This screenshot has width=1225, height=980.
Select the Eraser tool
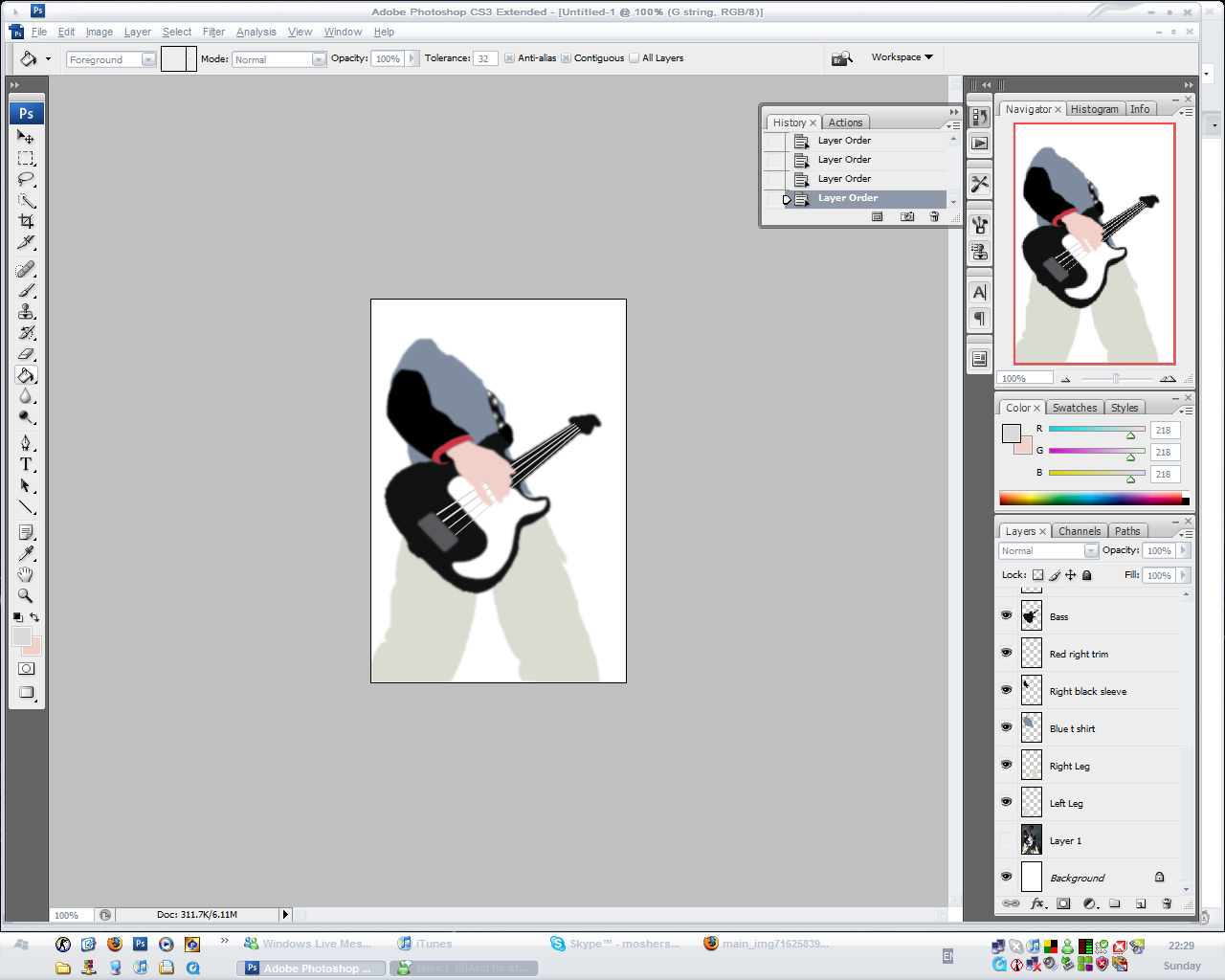coord(26,354)
